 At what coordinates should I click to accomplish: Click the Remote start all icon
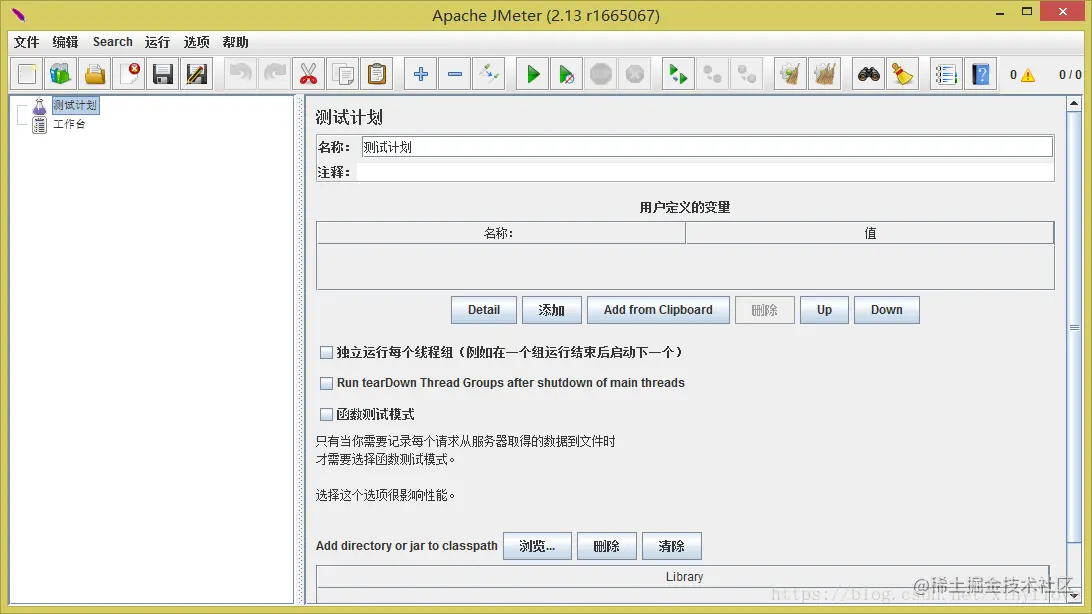678,74
